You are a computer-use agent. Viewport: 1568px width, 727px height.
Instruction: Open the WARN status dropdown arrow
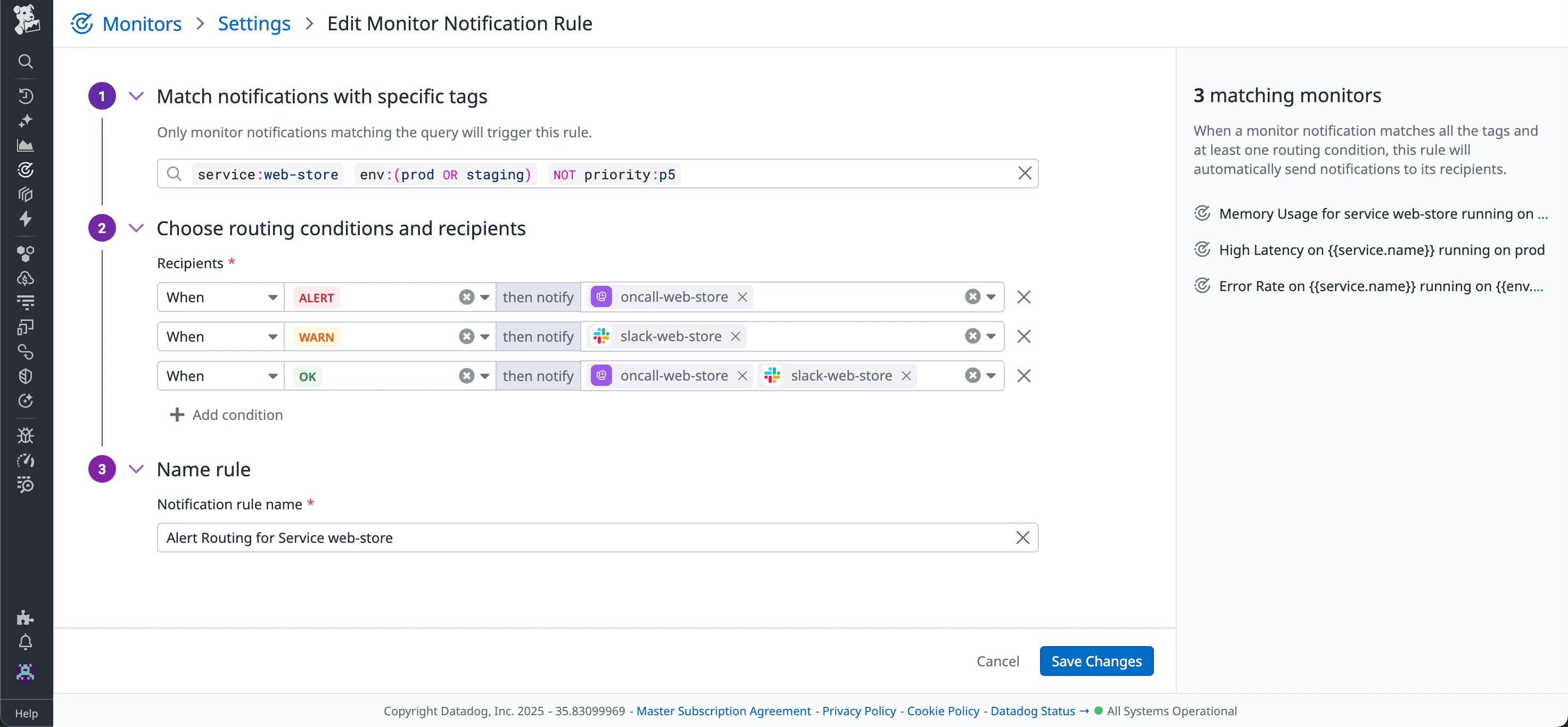coord(484,336)
